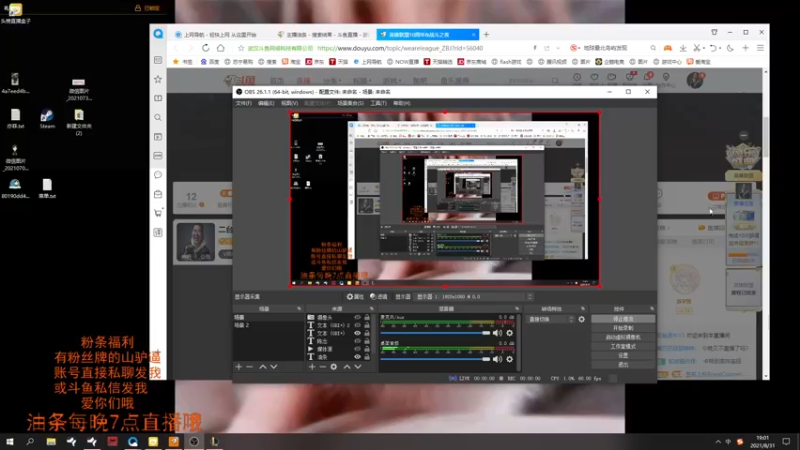The width and height of the screenshot is (800, 450).
Task: Click 停止推流 to stop streaming
Action: [x=623, y=319]
